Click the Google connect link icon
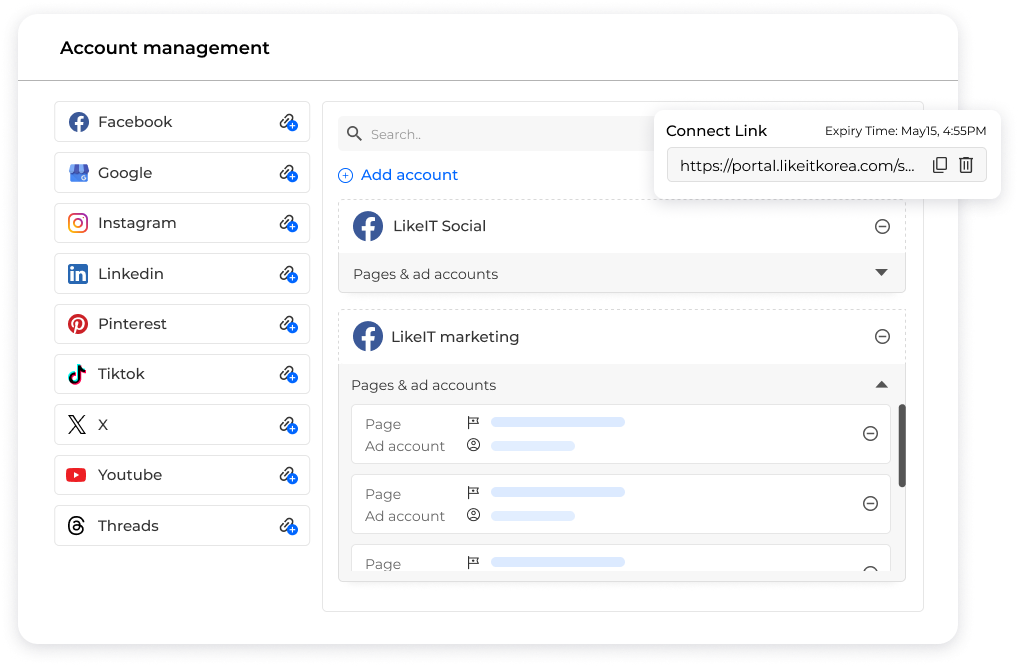1019x666 pixels. 289,173
